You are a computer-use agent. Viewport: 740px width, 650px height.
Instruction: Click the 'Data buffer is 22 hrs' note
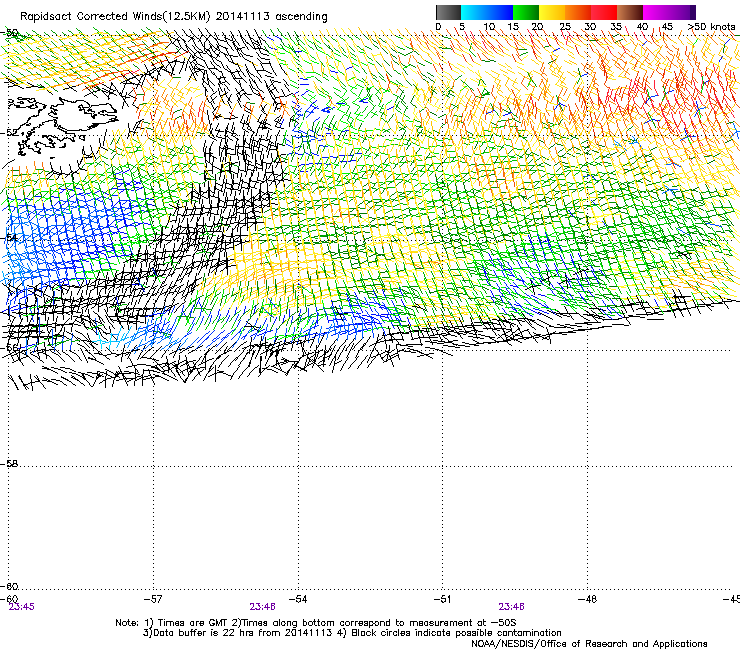[x=352, y=633]
